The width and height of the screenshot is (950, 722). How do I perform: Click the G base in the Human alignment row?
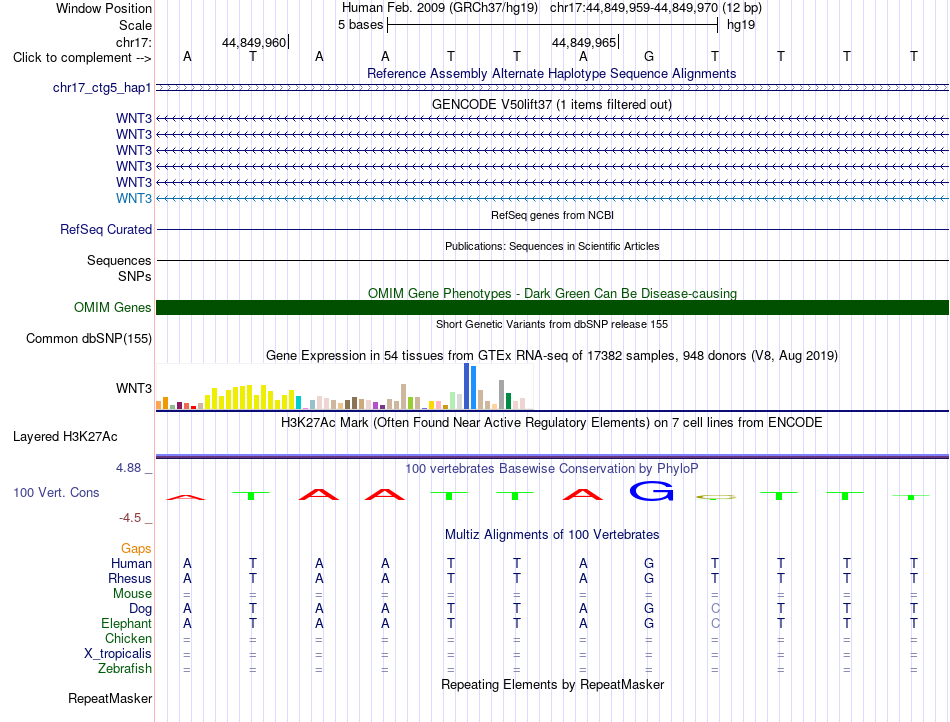click(649, 563)
